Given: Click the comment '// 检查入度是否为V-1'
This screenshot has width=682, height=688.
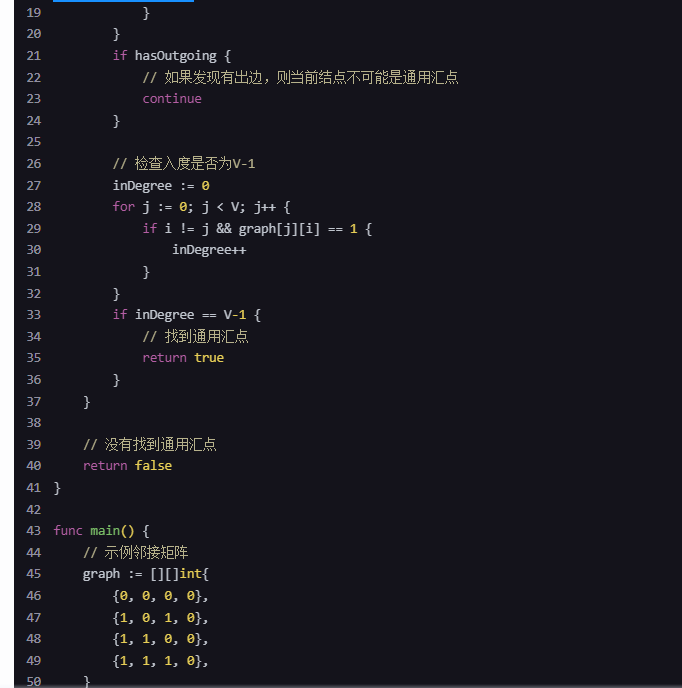Looking at the screenshot, I should (x=184, y=164).
